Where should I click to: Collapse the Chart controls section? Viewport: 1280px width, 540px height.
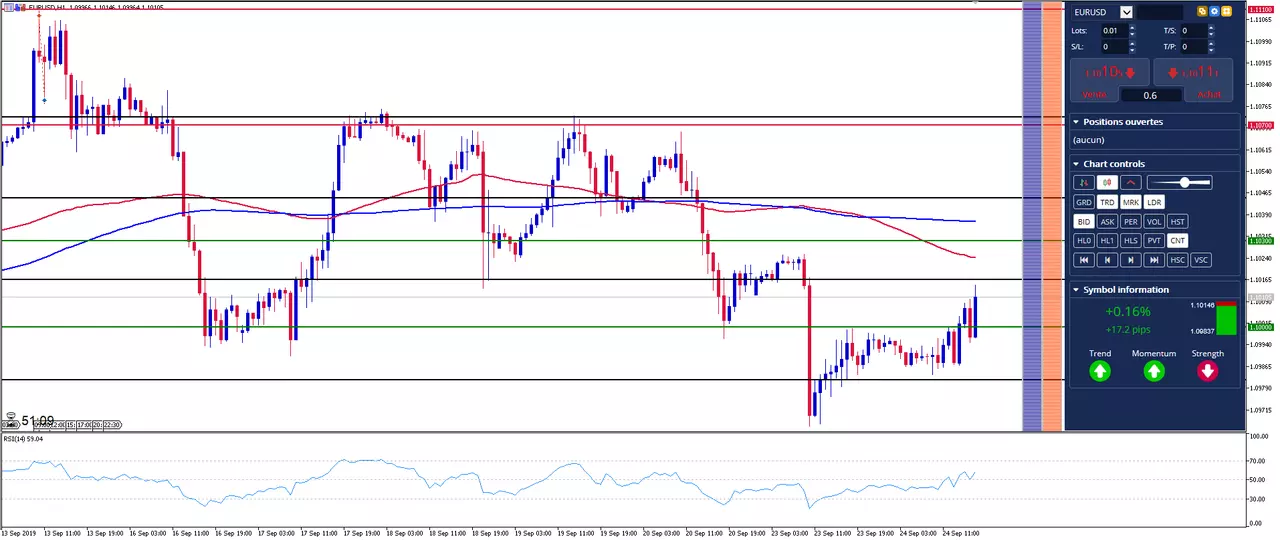[x=1076, y=164]
